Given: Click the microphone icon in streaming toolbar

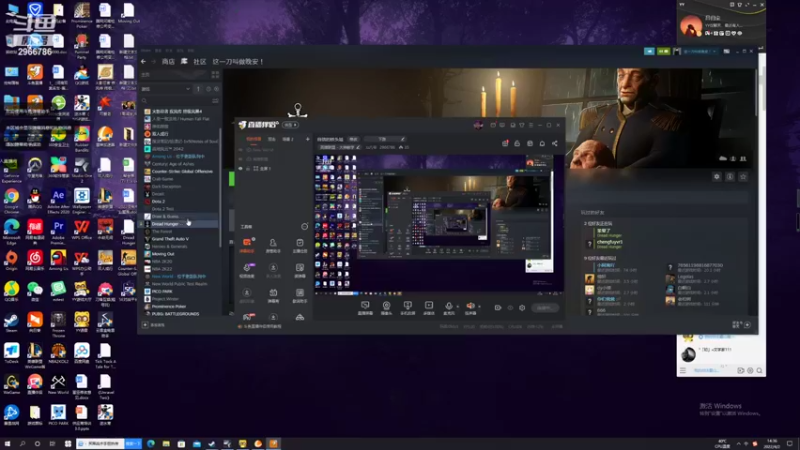Looking at the screenshot, I should click(449, 306).
